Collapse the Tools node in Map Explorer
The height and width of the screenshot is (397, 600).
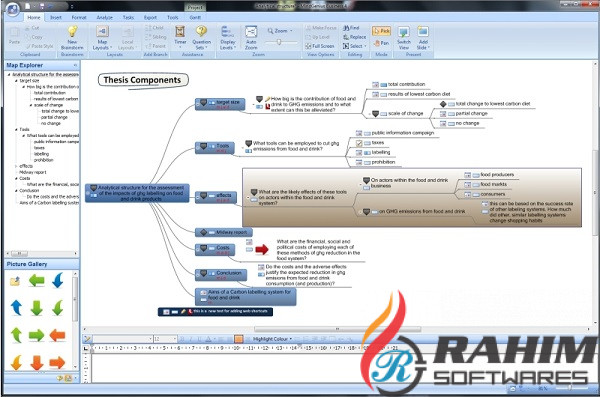point(16,129)
